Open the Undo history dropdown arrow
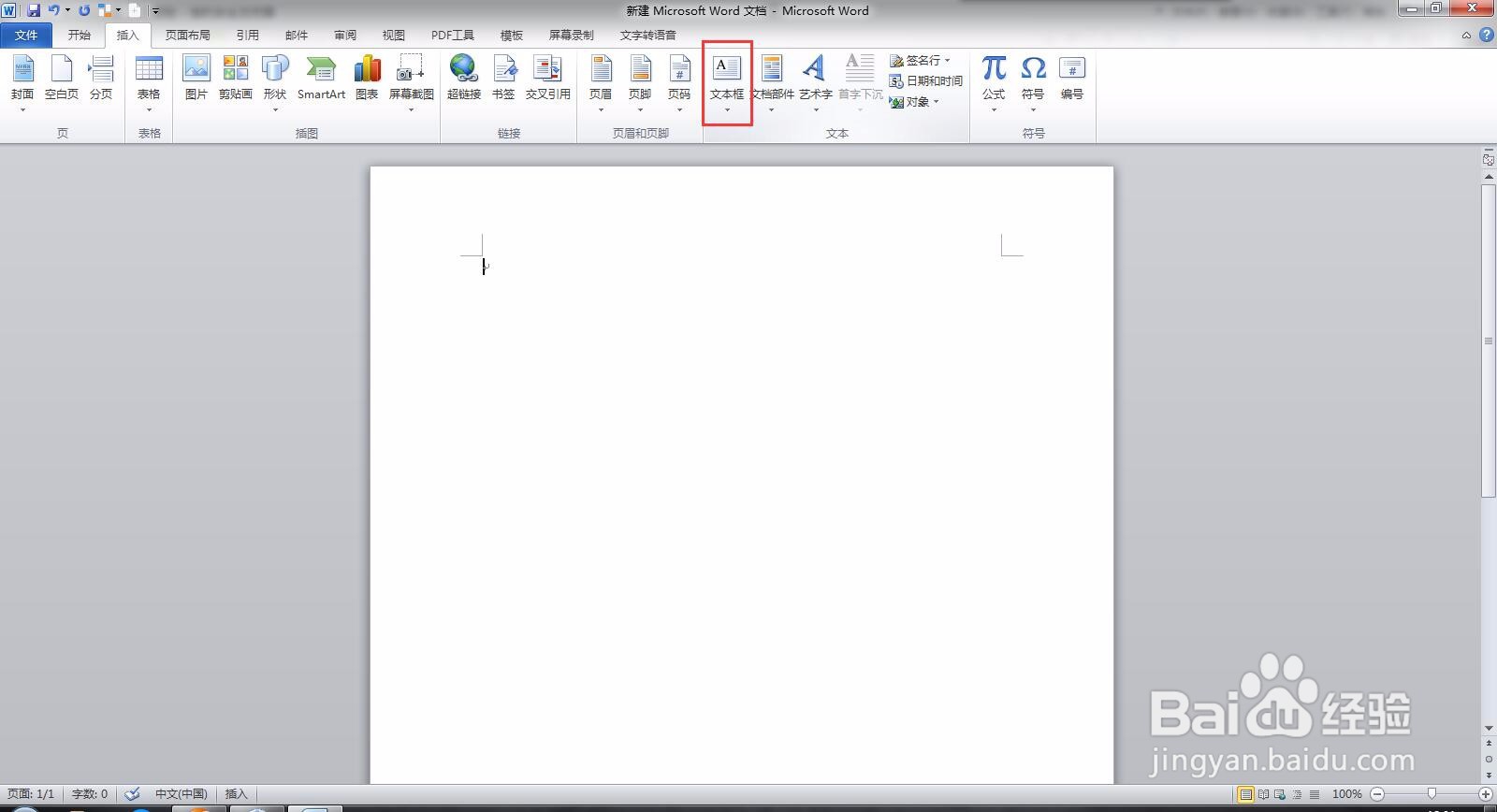The height and width of the screenshot is (812, 1497). [67, 10]
